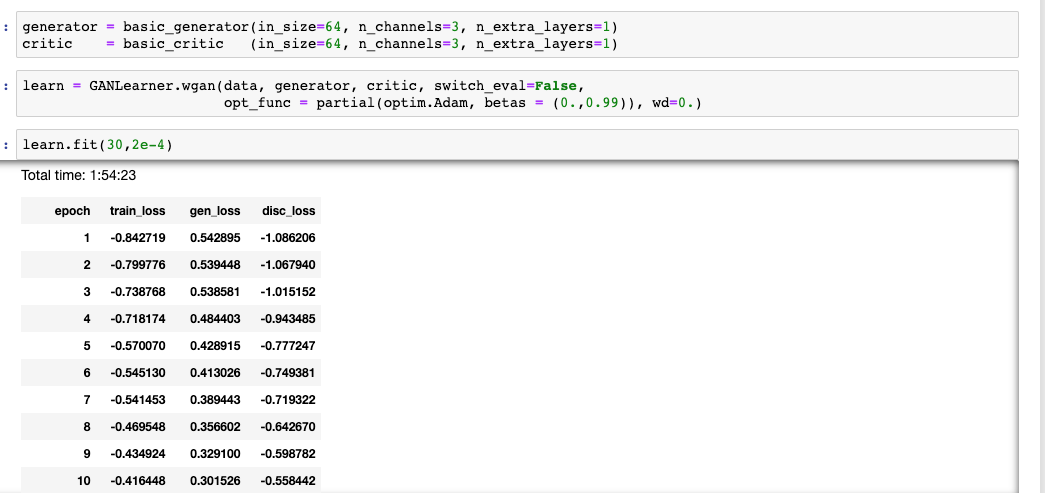Select train_loss value -0.416448
Screen dimensions: 1045x493
138,481
